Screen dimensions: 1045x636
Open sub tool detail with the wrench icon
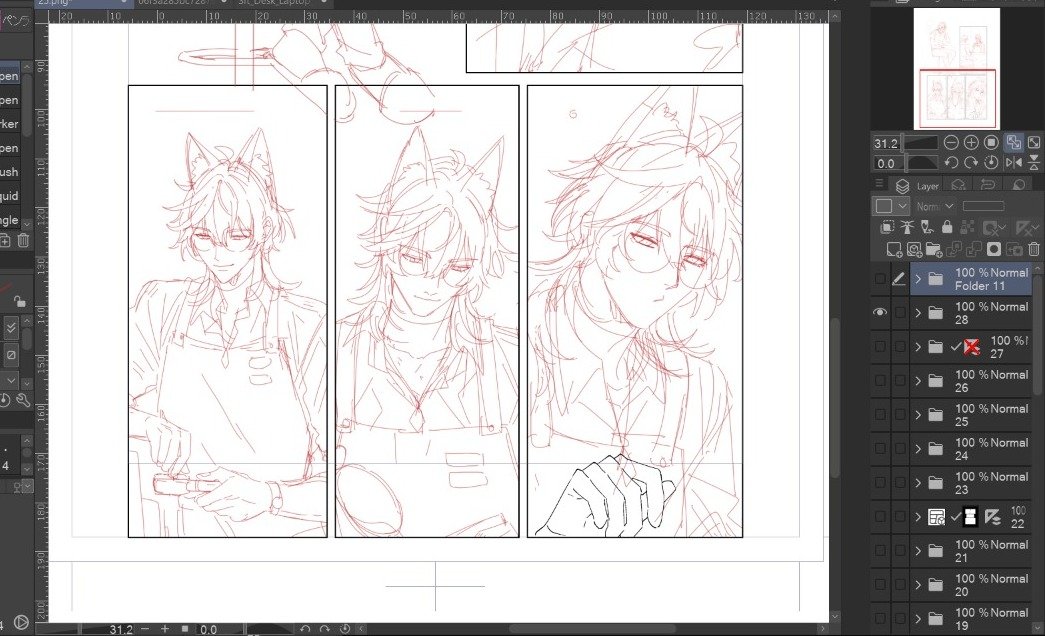tap(22, 400)
